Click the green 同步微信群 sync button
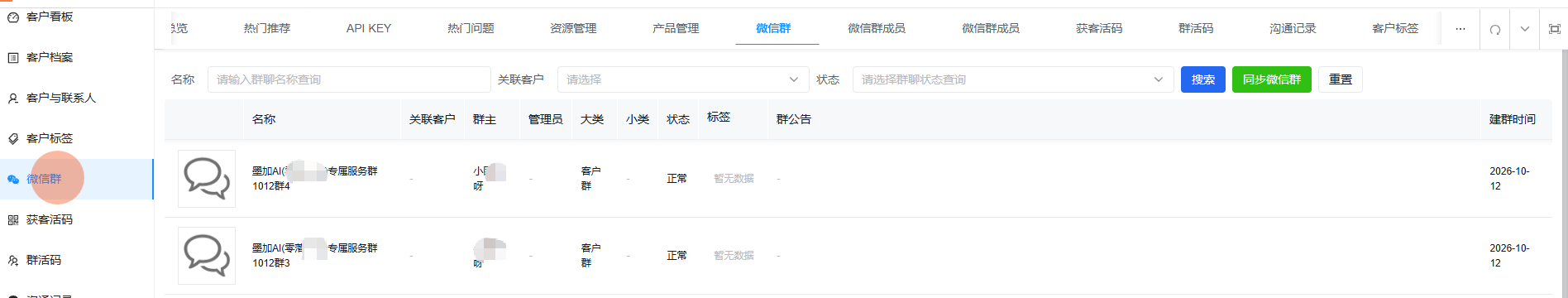Viewport: 1568px width, 298px height. tap(1272, 79)
